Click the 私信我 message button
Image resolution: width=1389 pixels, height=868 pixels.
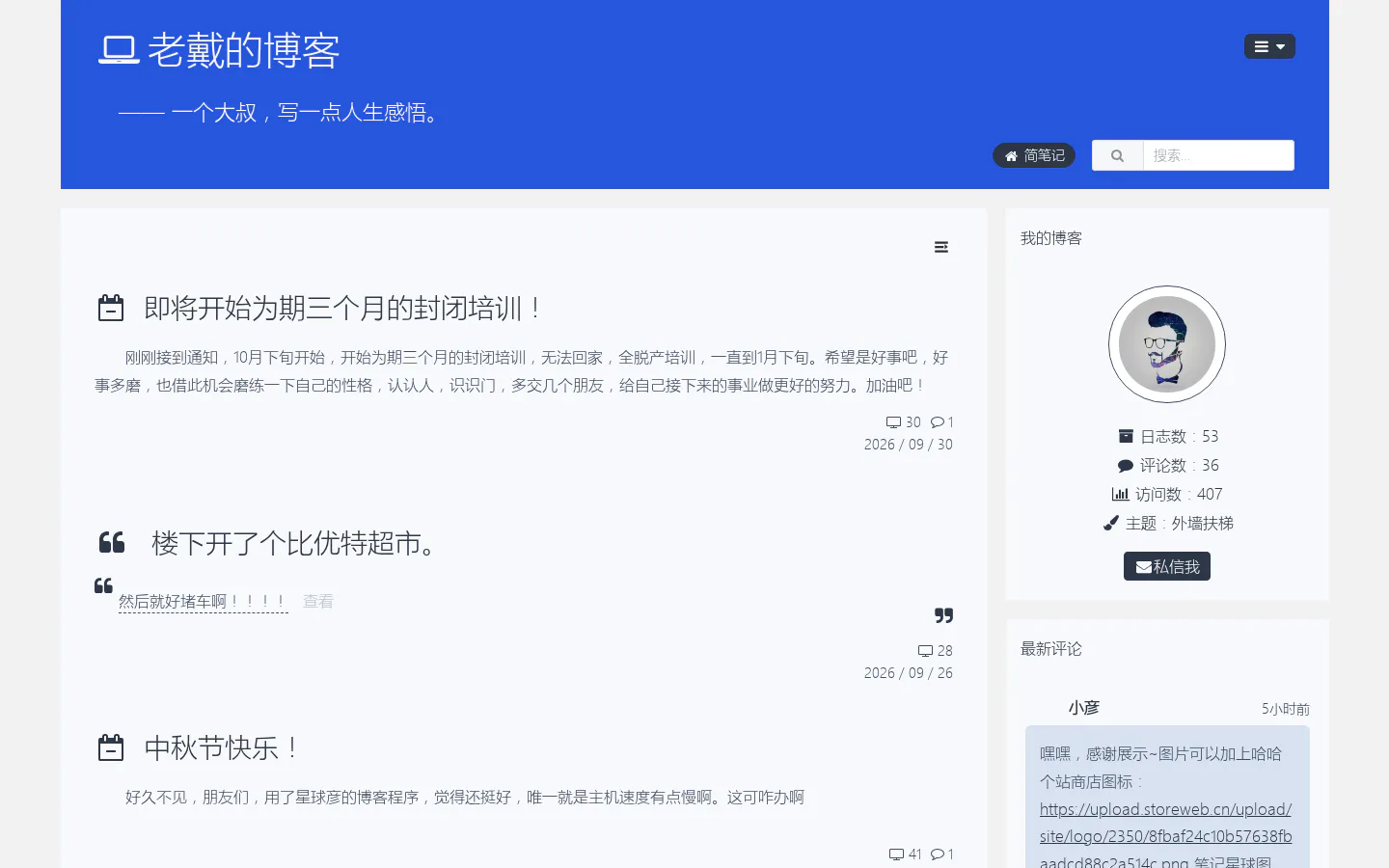coord(1167,566)
